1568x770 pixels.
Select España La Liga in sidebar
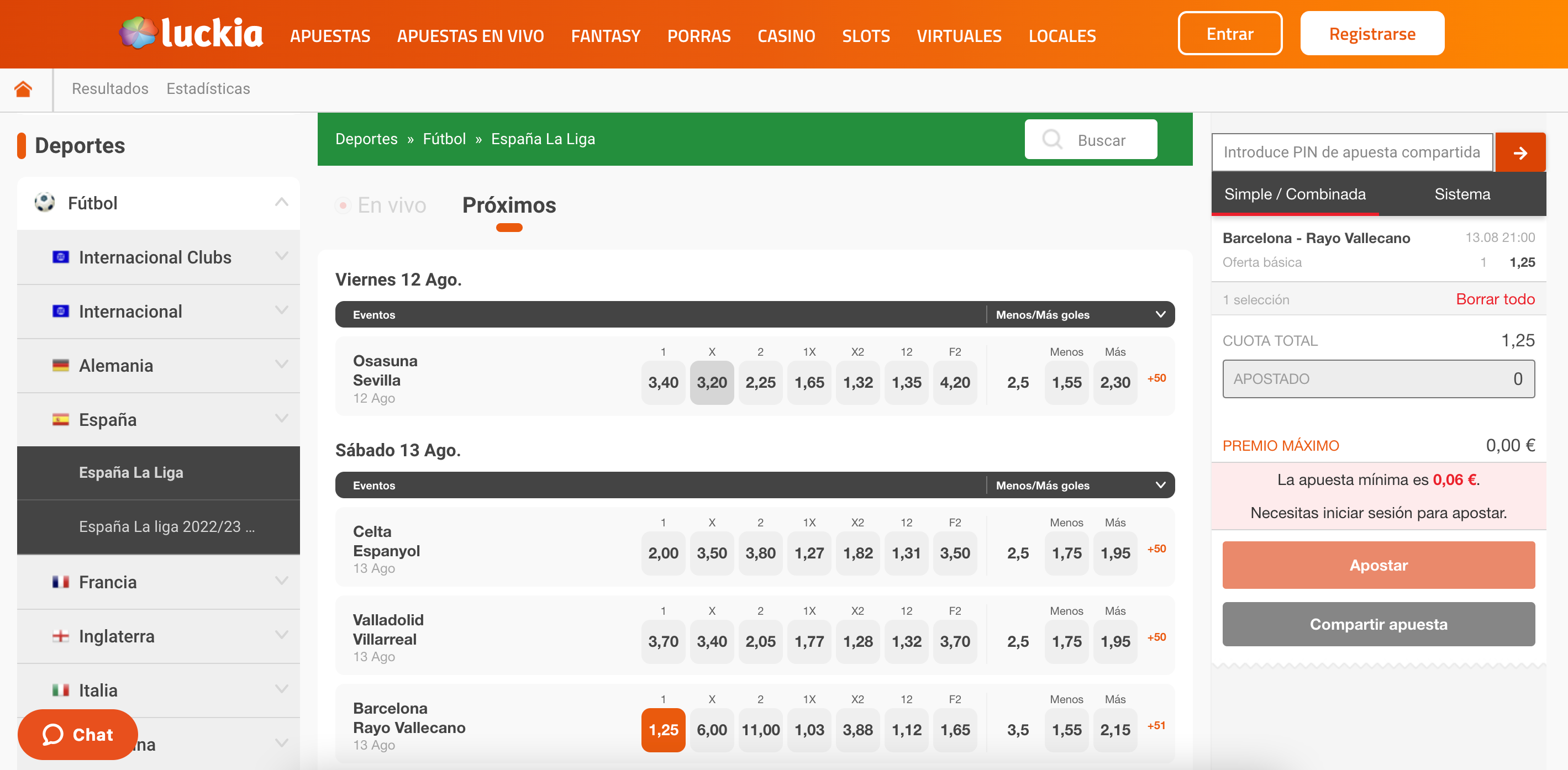coord(158,473)
